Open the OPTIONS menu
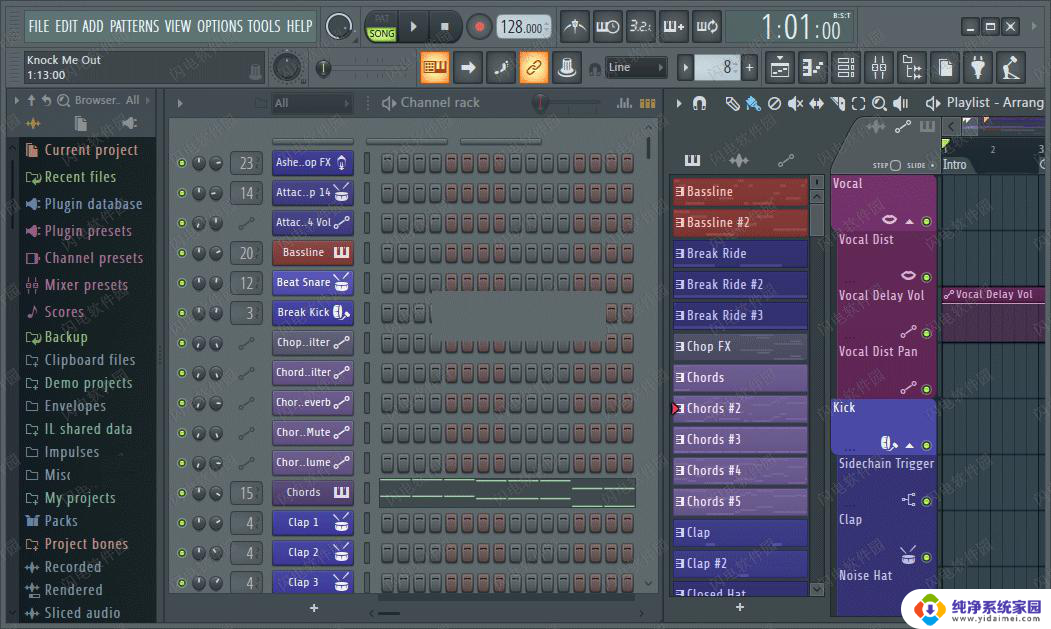Screen dimensions: 1051x629 click(x=220, y=27)
